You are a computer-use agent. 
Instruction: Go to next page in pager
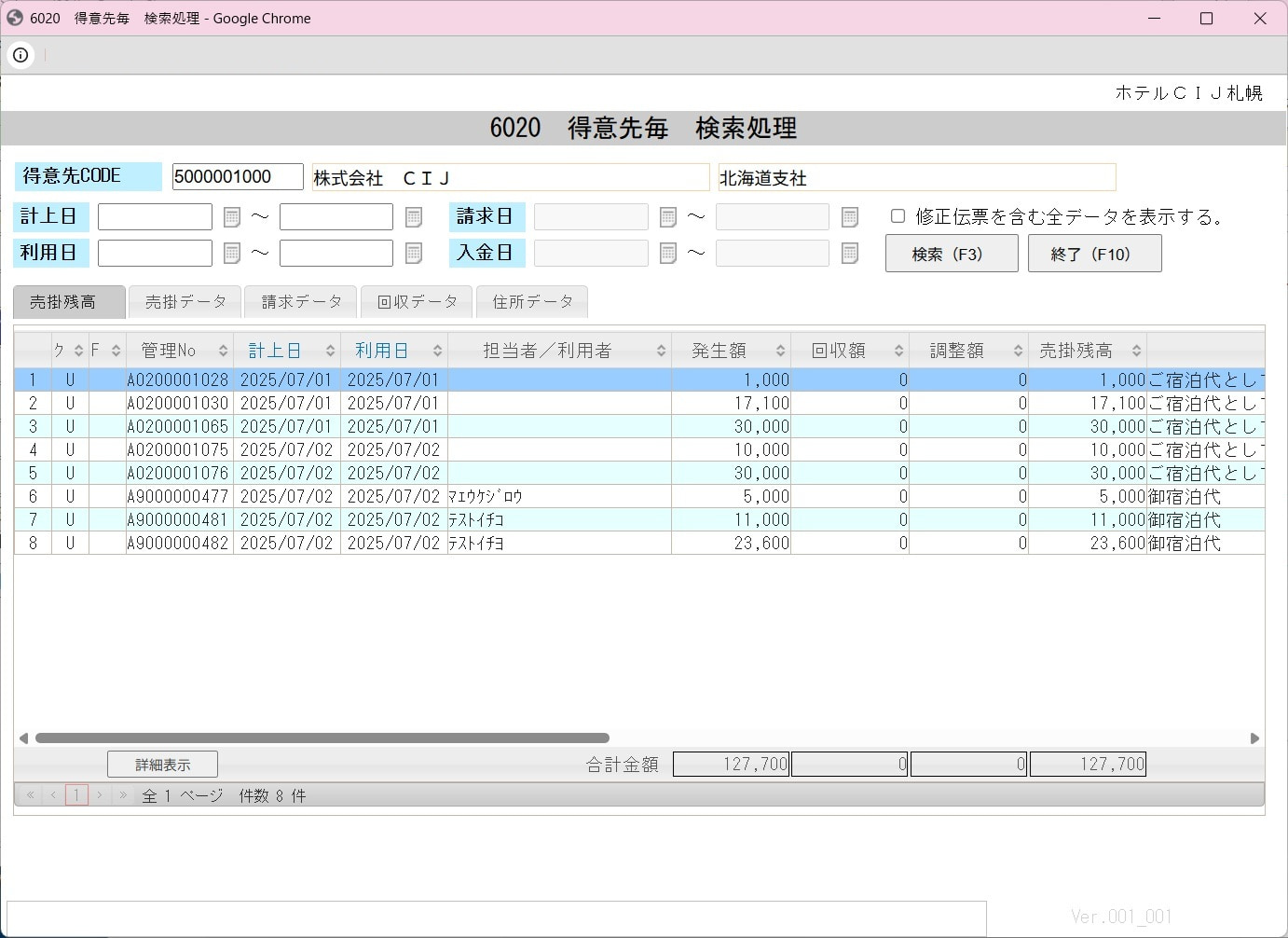(100, 795)
